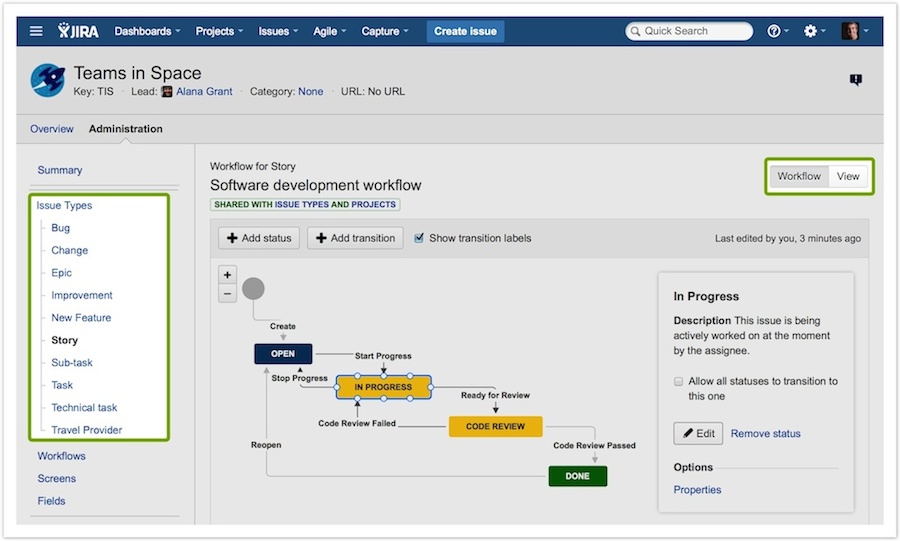Click the JIRA logo

[x=78, y=31]
